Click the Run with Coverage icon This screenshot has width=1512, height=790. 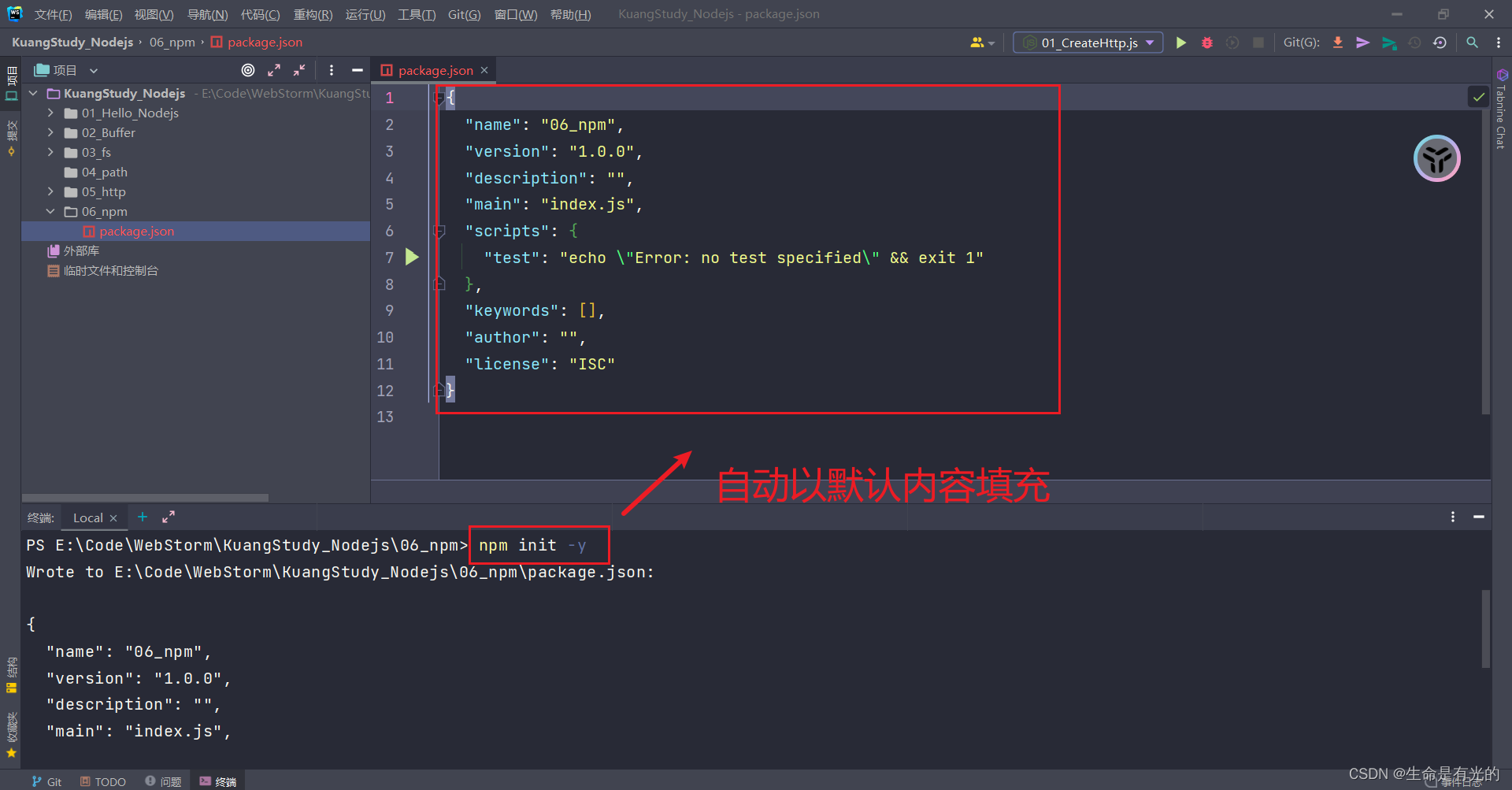(1232, 43)
